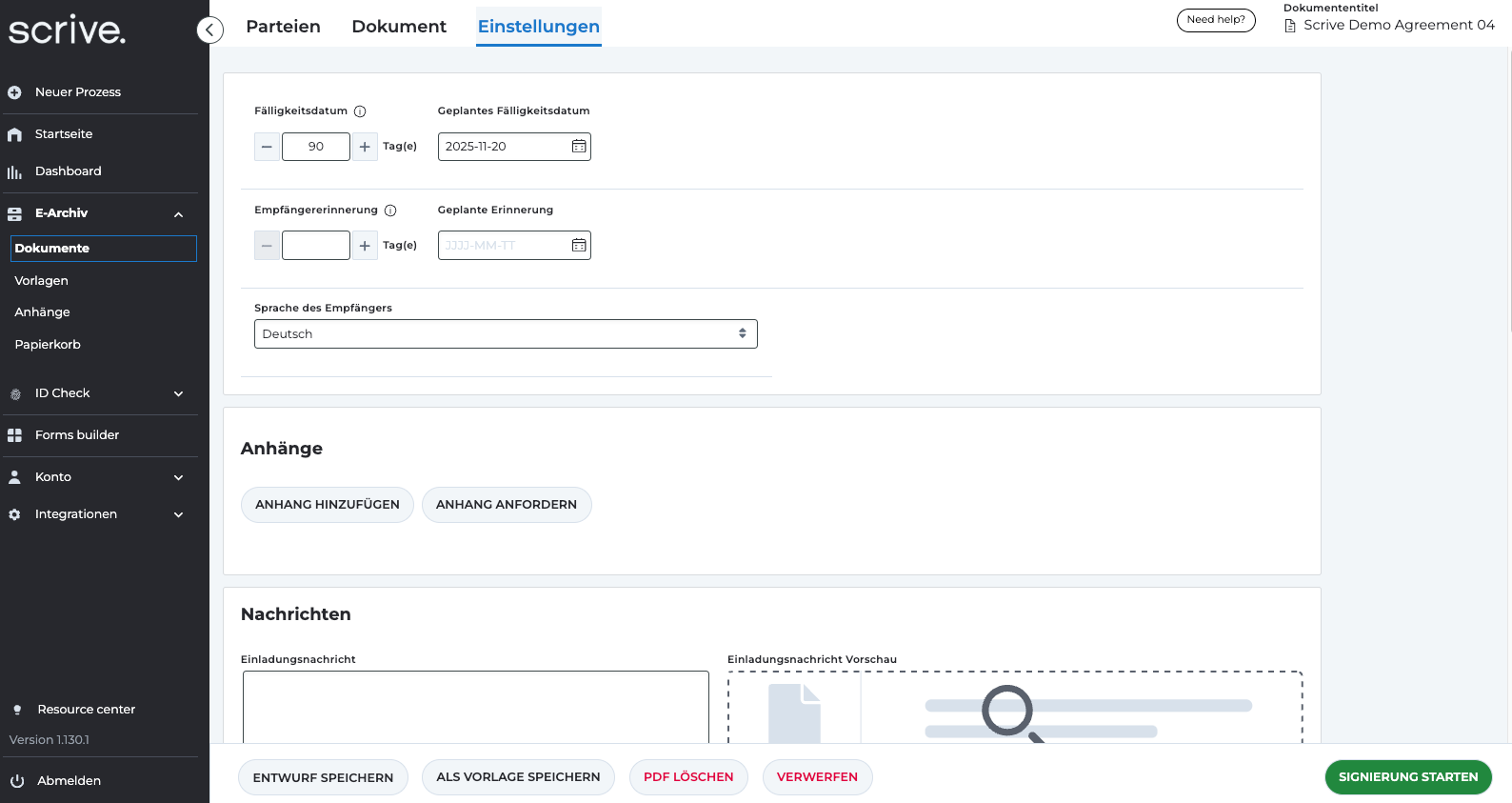Collapse the sidebar with the back arrow
Image resolution: width=1512 pixels, height=803 pixels.
pos(209,30)
